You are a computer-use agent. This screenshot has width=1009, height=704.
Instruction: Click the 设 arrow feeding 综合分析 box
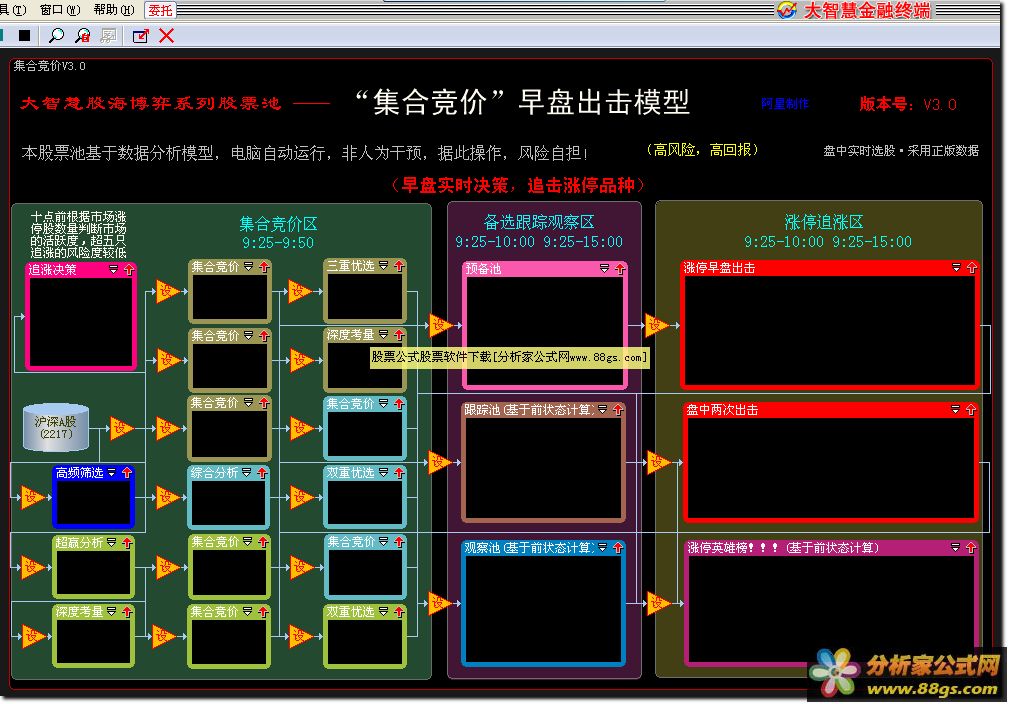point(166,497)
